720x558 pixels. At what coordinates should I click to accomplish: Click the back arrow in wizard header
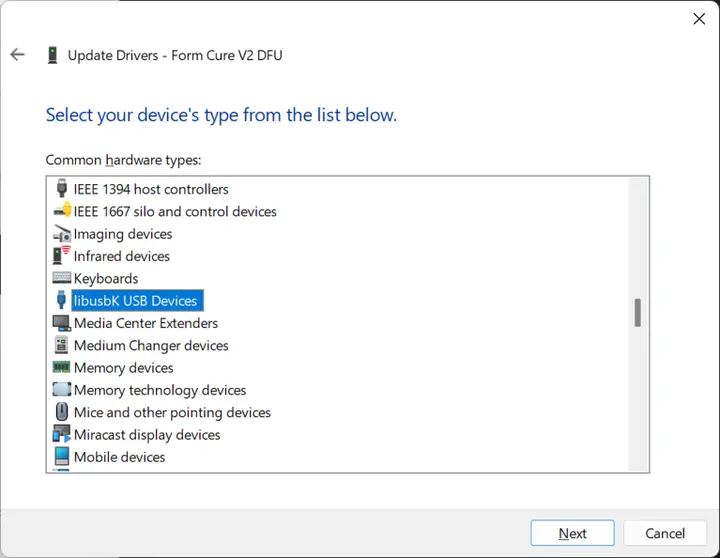click(x=17, y=55)
